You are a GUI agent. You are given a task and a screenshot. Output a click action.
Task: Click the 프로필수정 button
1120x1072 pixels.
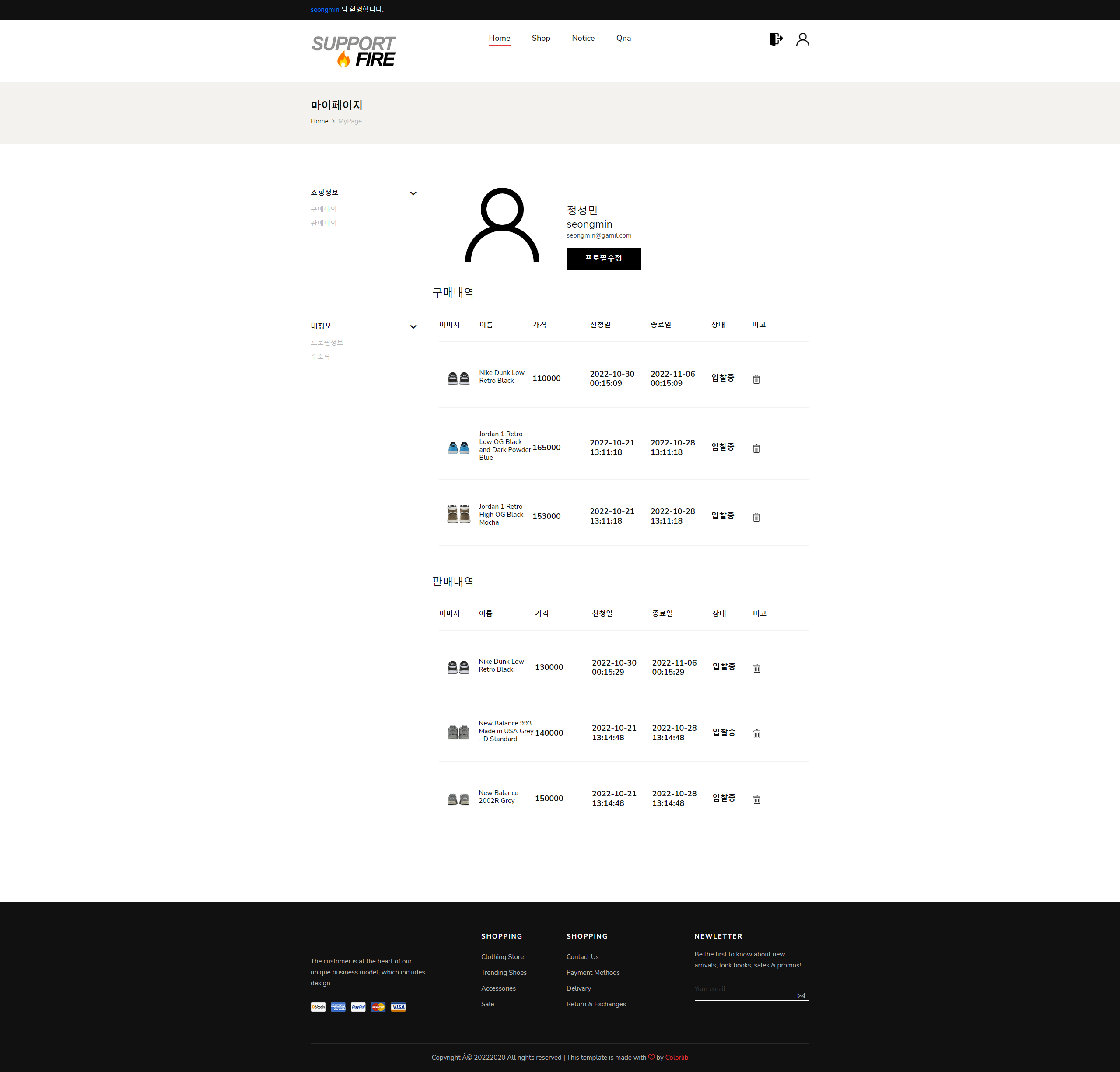pos(603,258)
